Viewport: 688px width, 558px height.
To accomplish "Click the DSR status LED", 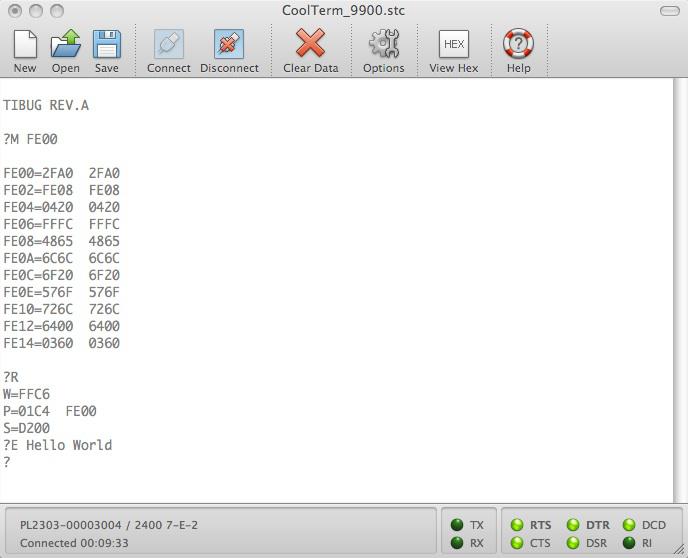I will [574, 543].
